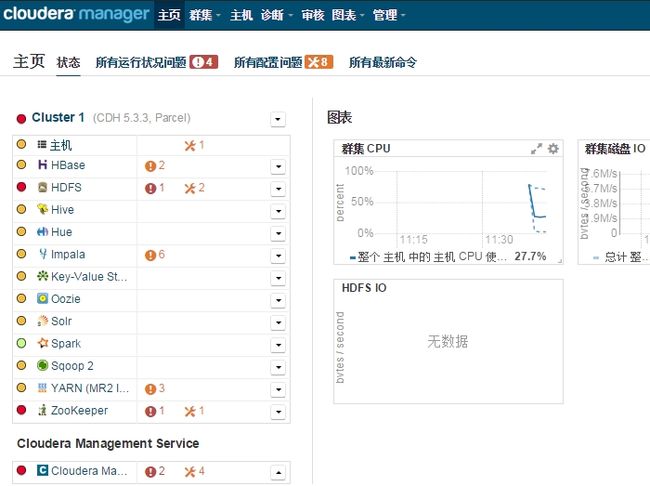Click the green status dot of Spark
The width and height of the screenshot is (650, 486).
click(x=21, y=343)
